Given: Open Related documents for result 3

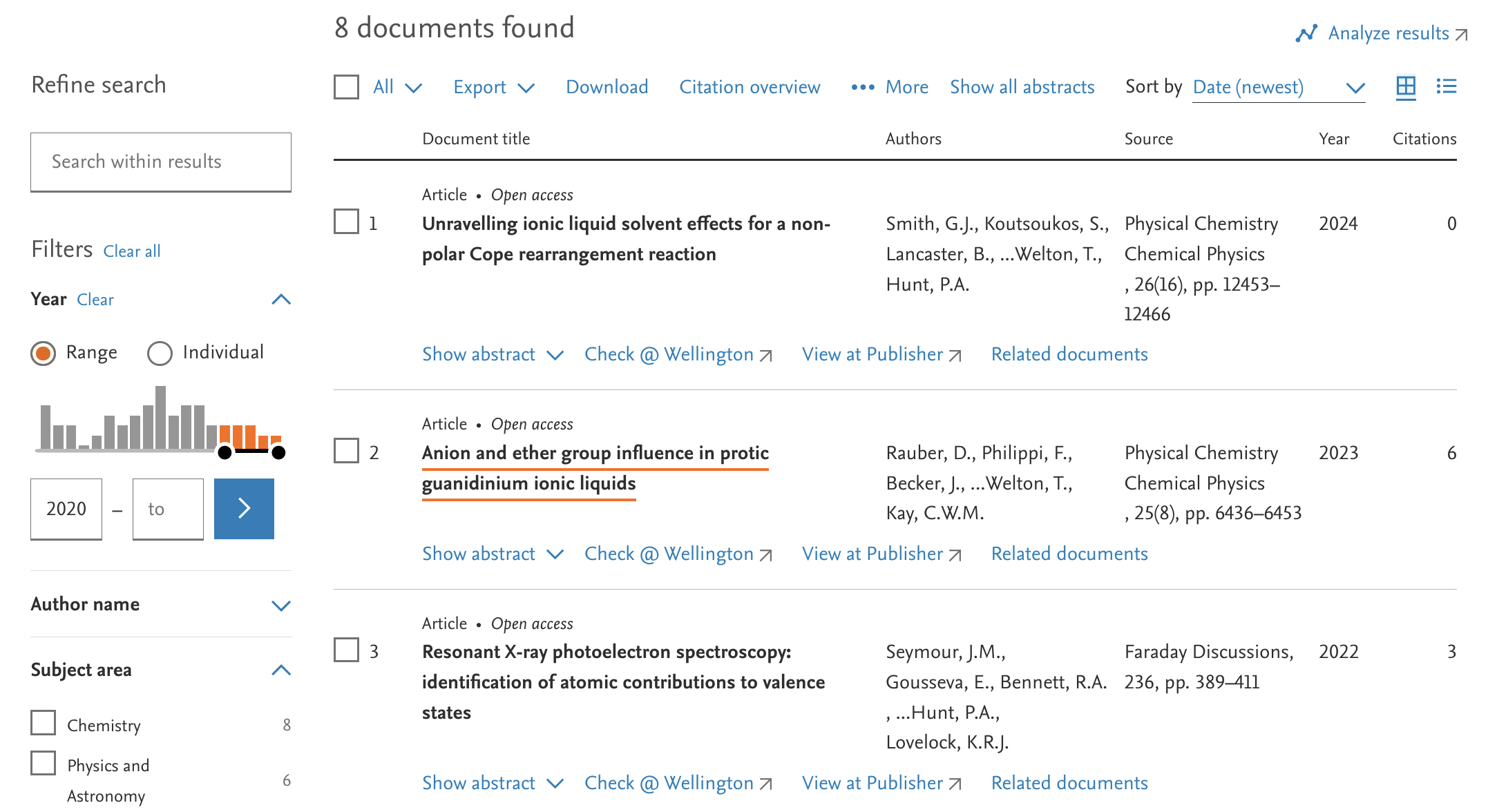Looking at the screenshot, I should click(1069, 783).
